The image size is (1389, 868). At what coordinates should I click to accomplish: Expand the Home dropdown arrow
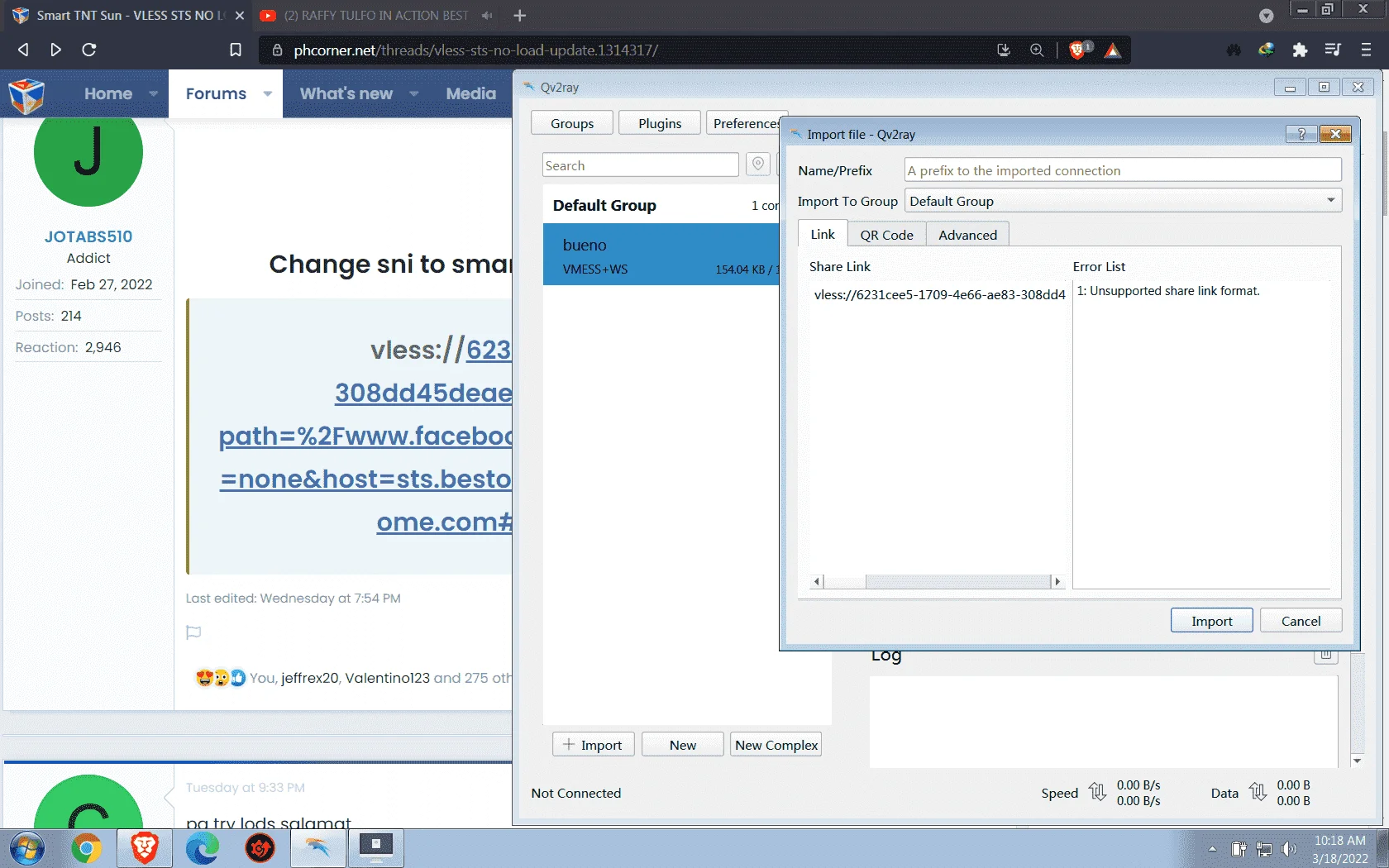153,93
